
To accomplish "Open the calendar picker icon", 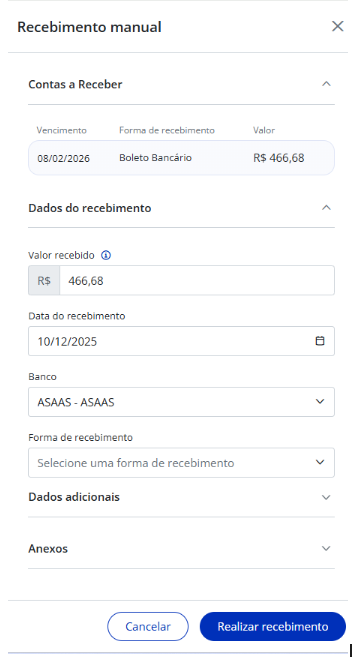I will [x=320, y=341].
